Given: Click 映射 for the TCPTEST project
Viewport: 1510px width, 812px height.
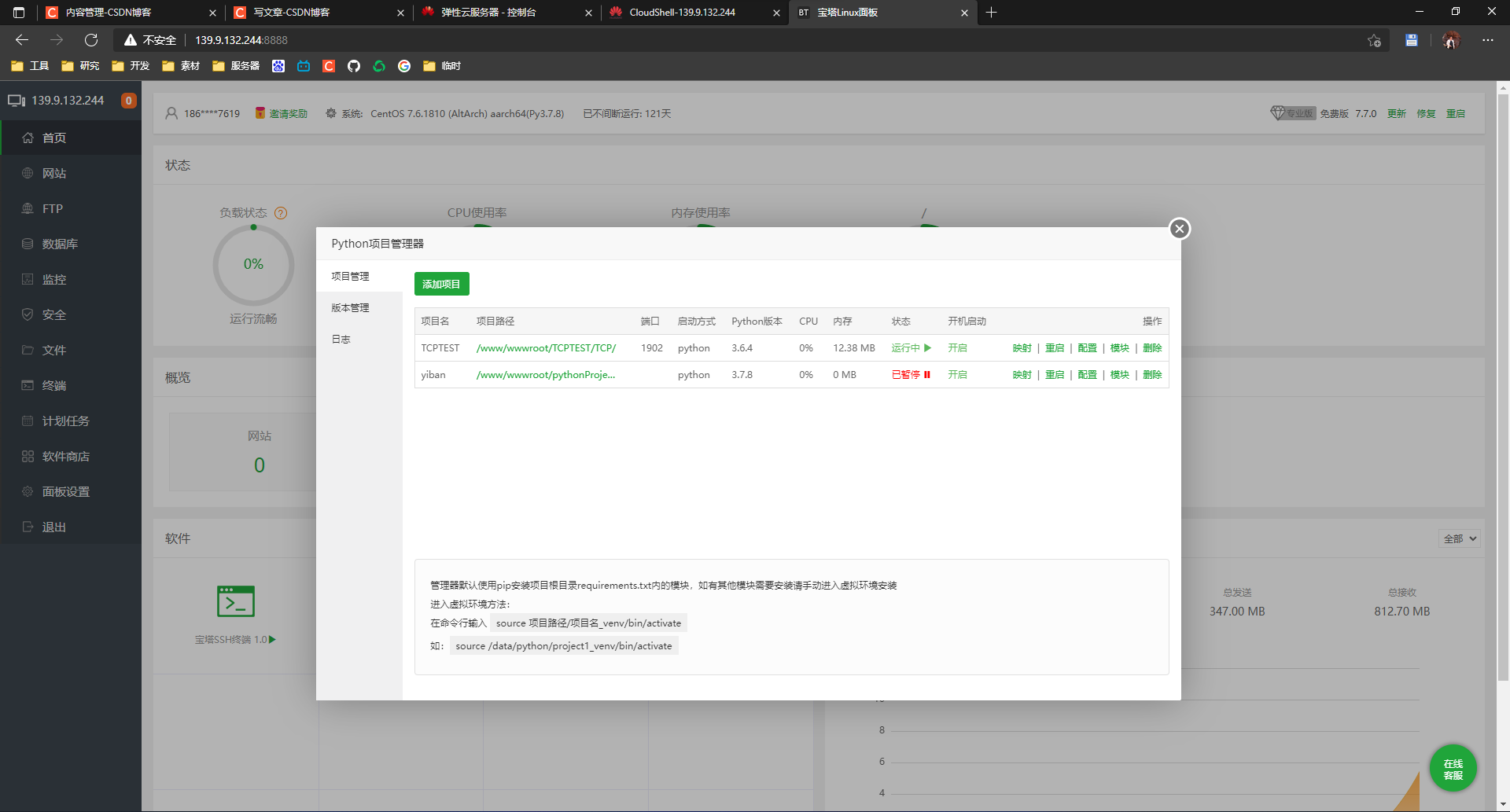Looking at the screenshot, I should (1022, 347).
